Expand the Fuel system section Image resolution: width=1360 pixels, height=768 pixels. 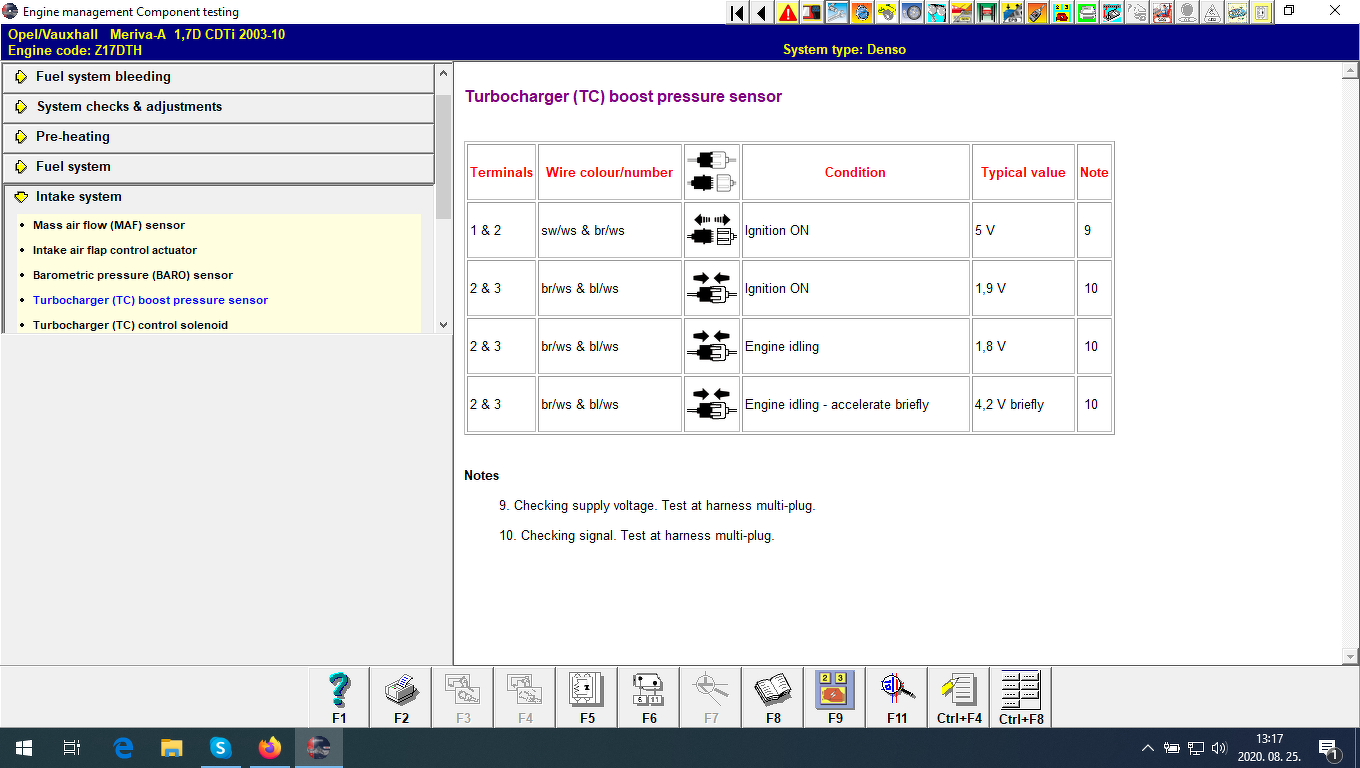219,167
